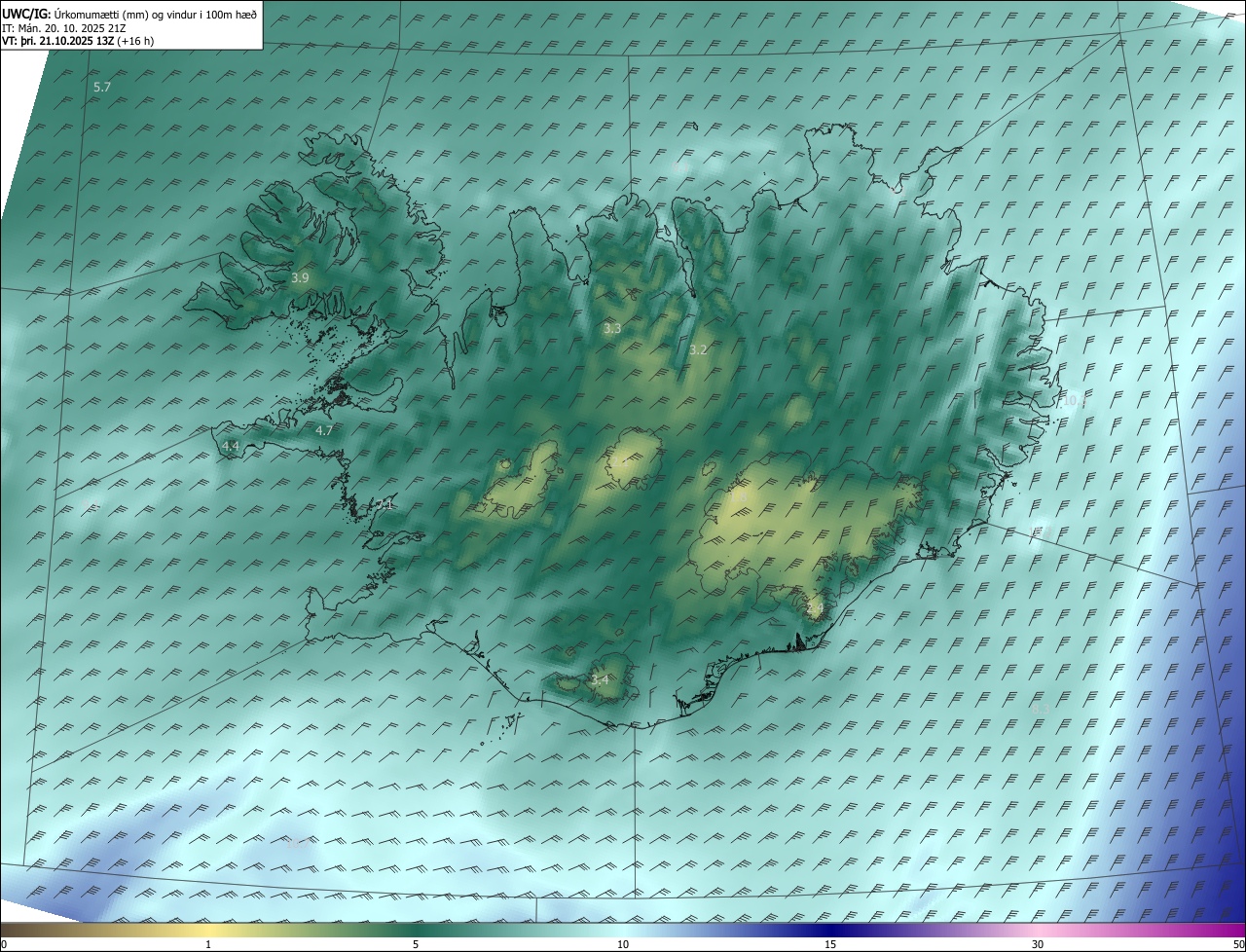Click the dark navy colour-scale segment above 15
1246x952 pixels.
pos(830,930)
